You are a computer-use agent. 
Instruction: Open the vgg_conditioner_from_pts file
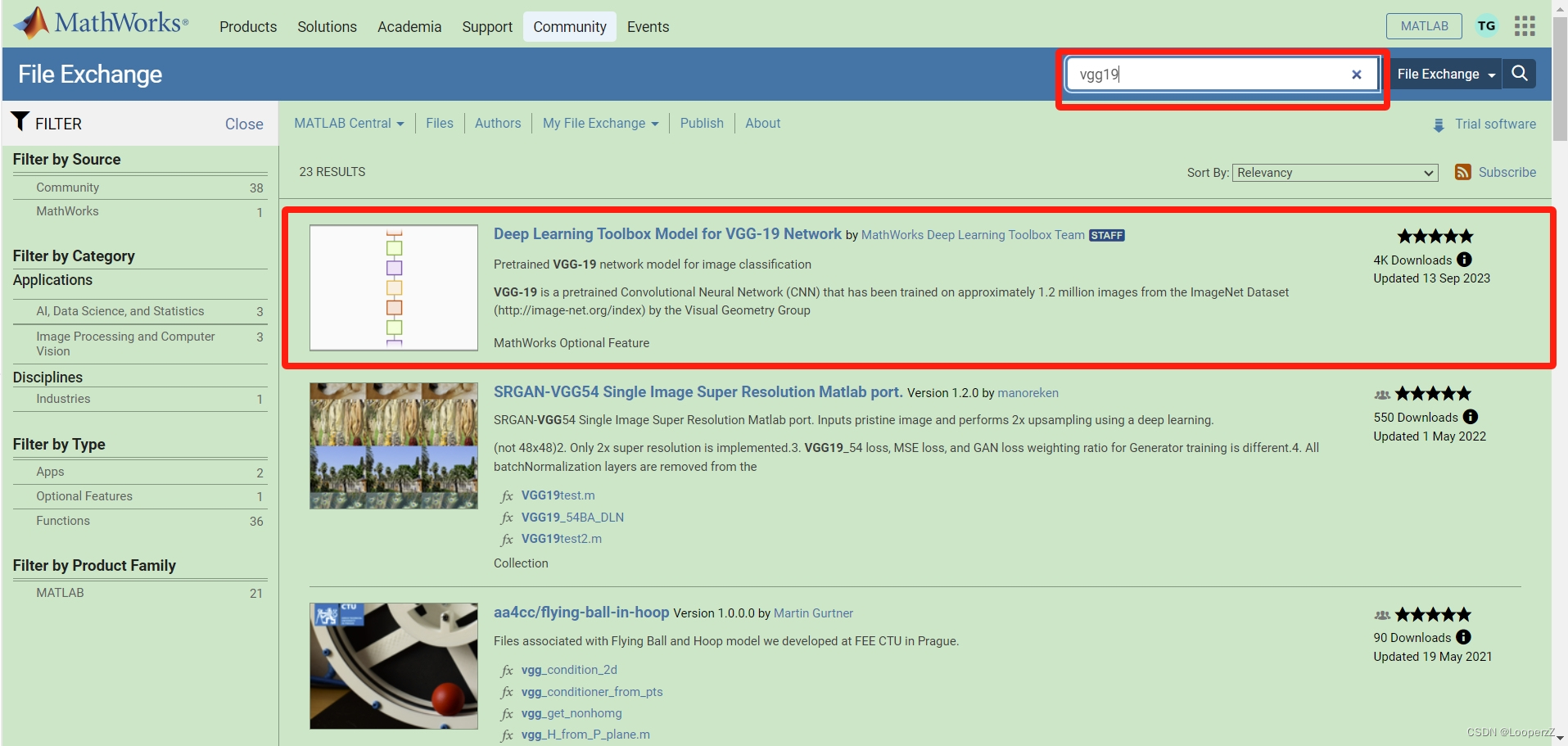click(x=592, y=692)
